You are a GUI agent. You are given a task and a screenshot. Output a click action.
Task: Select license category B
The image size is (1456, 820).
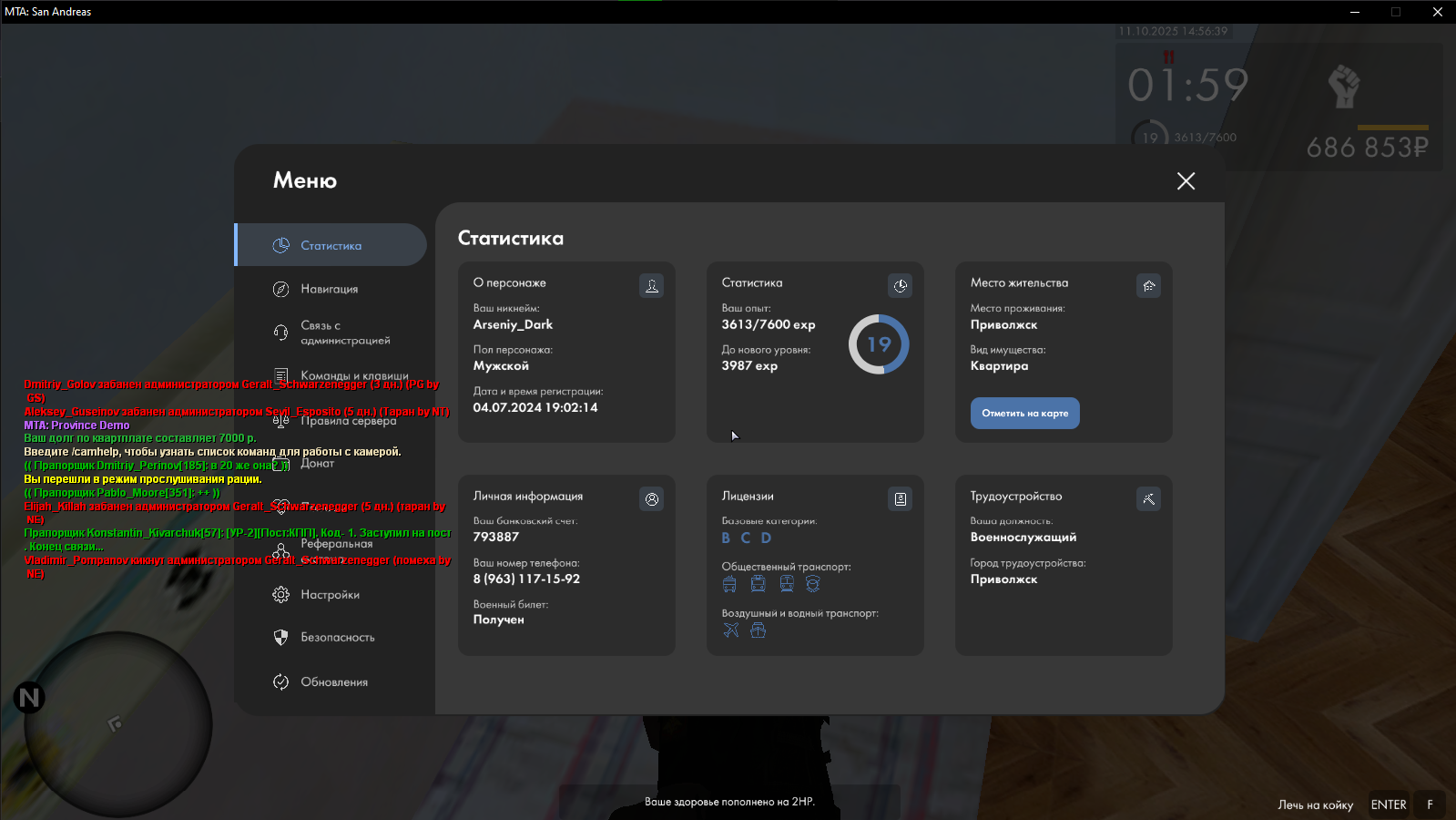tap(726, 538)
